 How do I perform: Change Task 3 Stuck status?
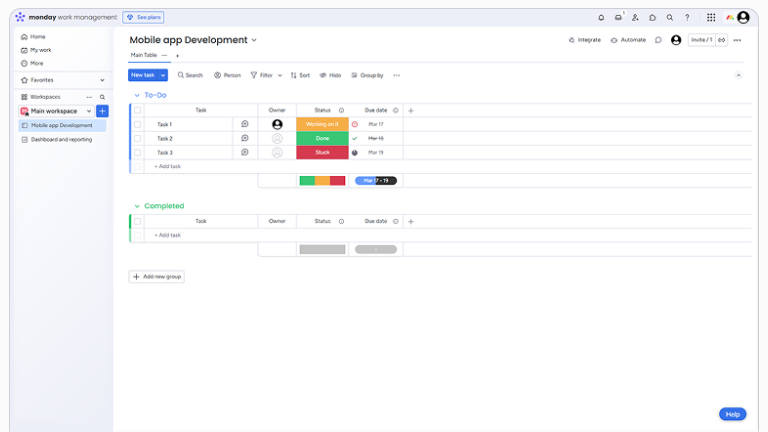[322, 153]
